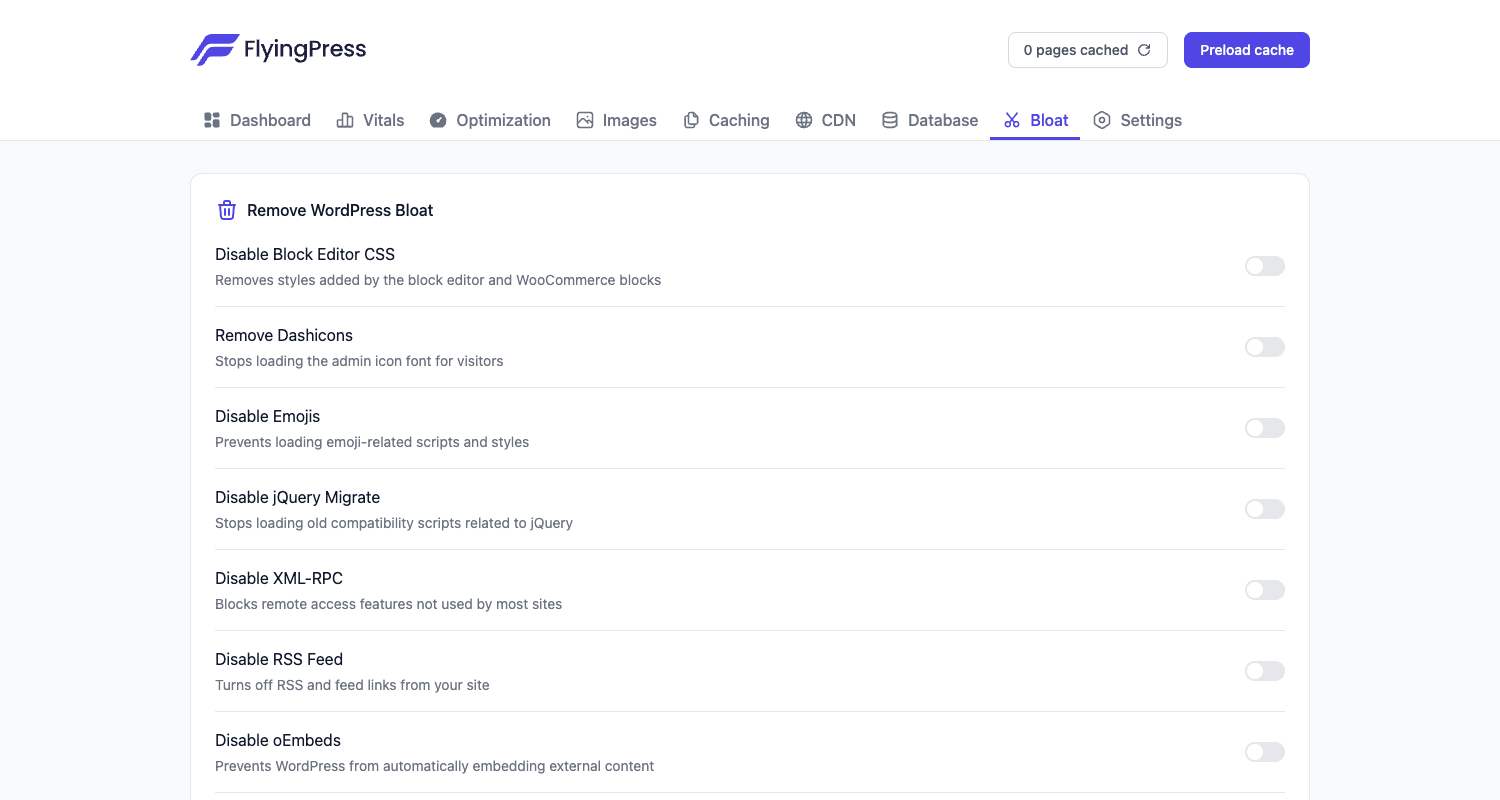
Task: Open the Settings tab
Action: coord(1138,120)
